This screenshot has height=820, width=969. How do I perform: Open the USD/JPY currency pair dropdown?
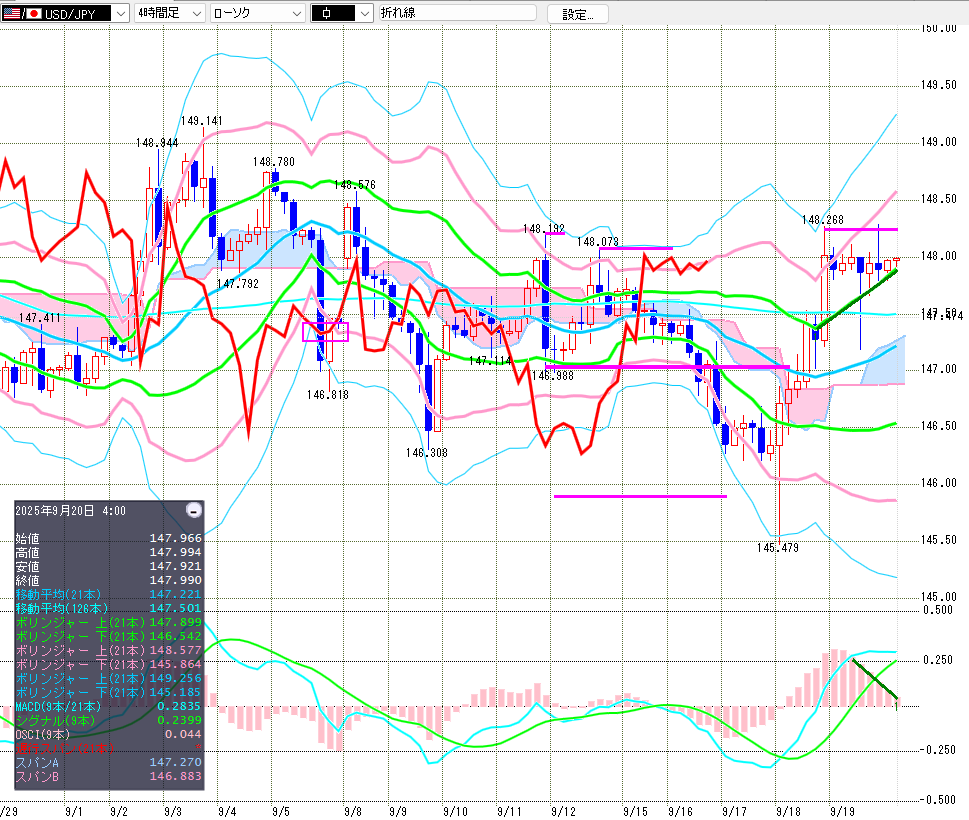pyautogui.click(x=121, y=14)
